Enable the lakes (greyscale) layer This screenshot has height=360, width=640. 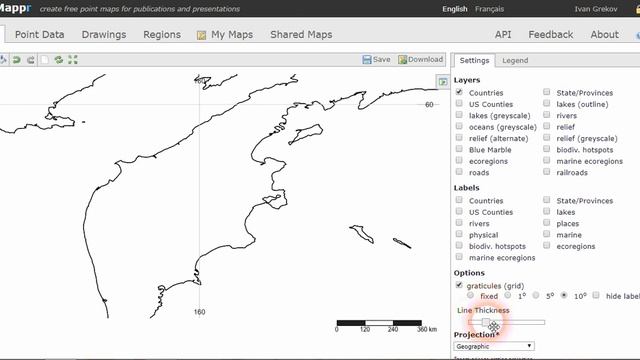(x=459, y=115)
